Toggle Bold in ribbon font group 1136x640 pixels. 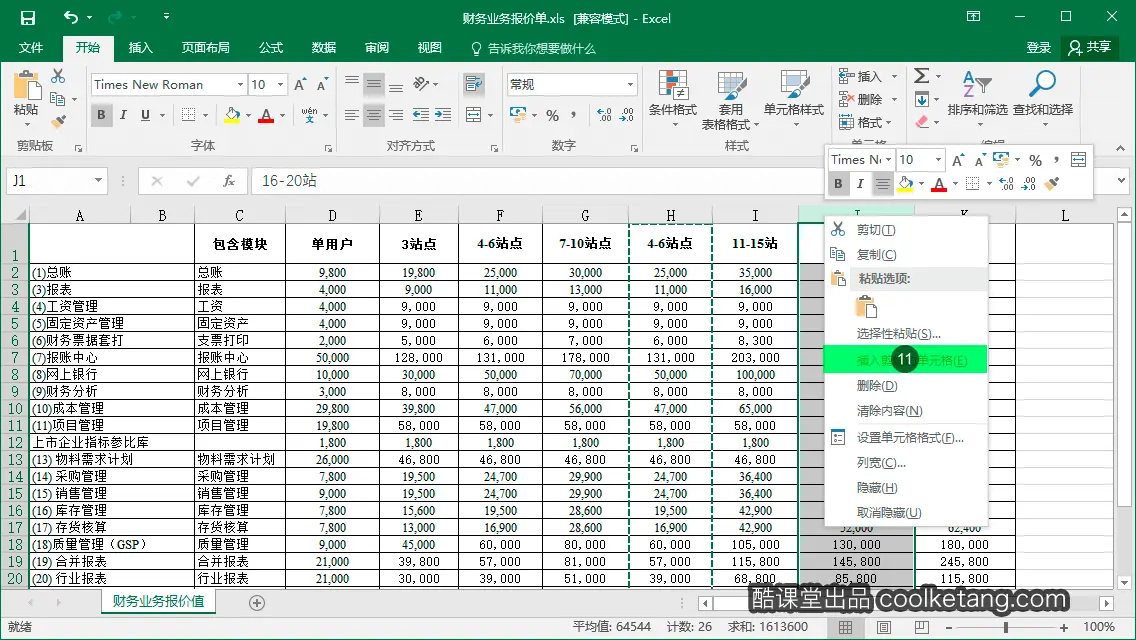pyautogui.click(x=101, y=115)
